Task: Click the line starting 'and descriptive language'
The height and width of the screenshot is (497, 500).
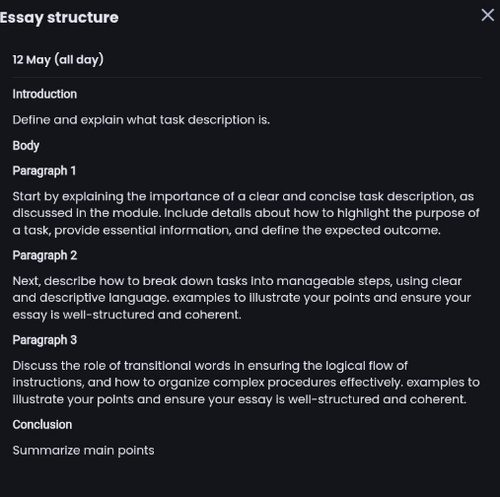Action: coord(242,298)
